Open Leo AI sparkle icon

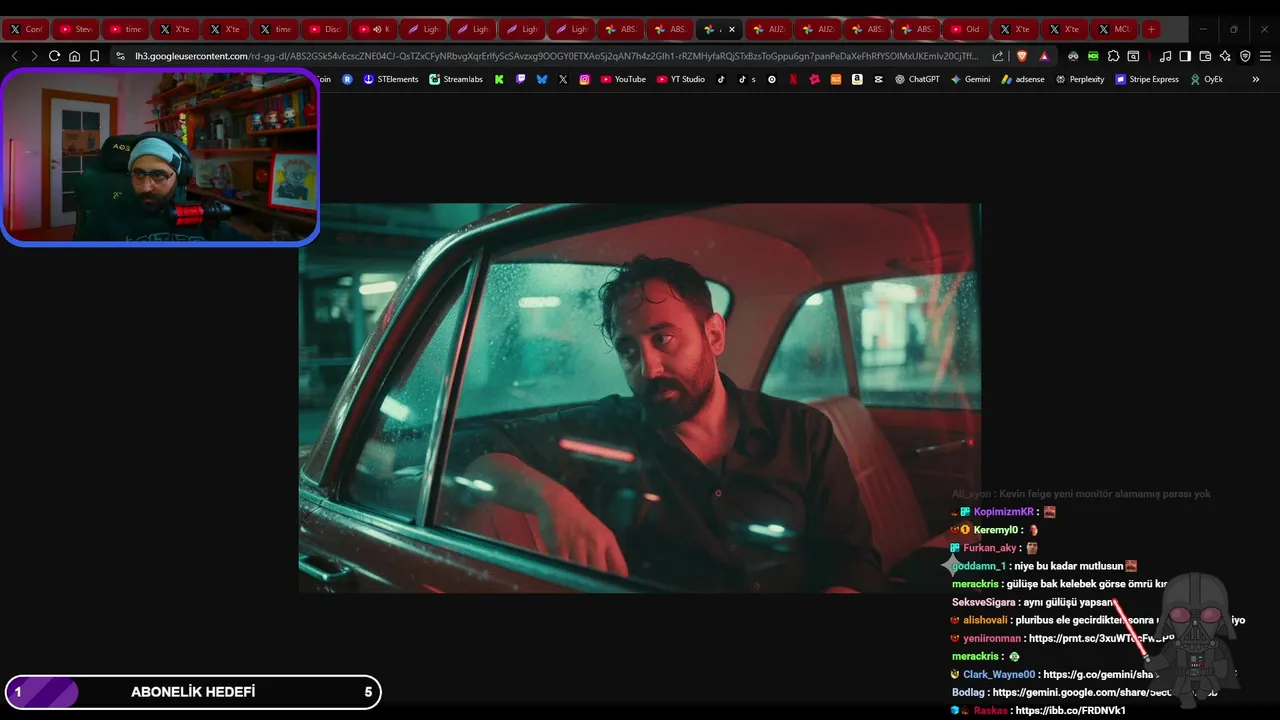1225,56
